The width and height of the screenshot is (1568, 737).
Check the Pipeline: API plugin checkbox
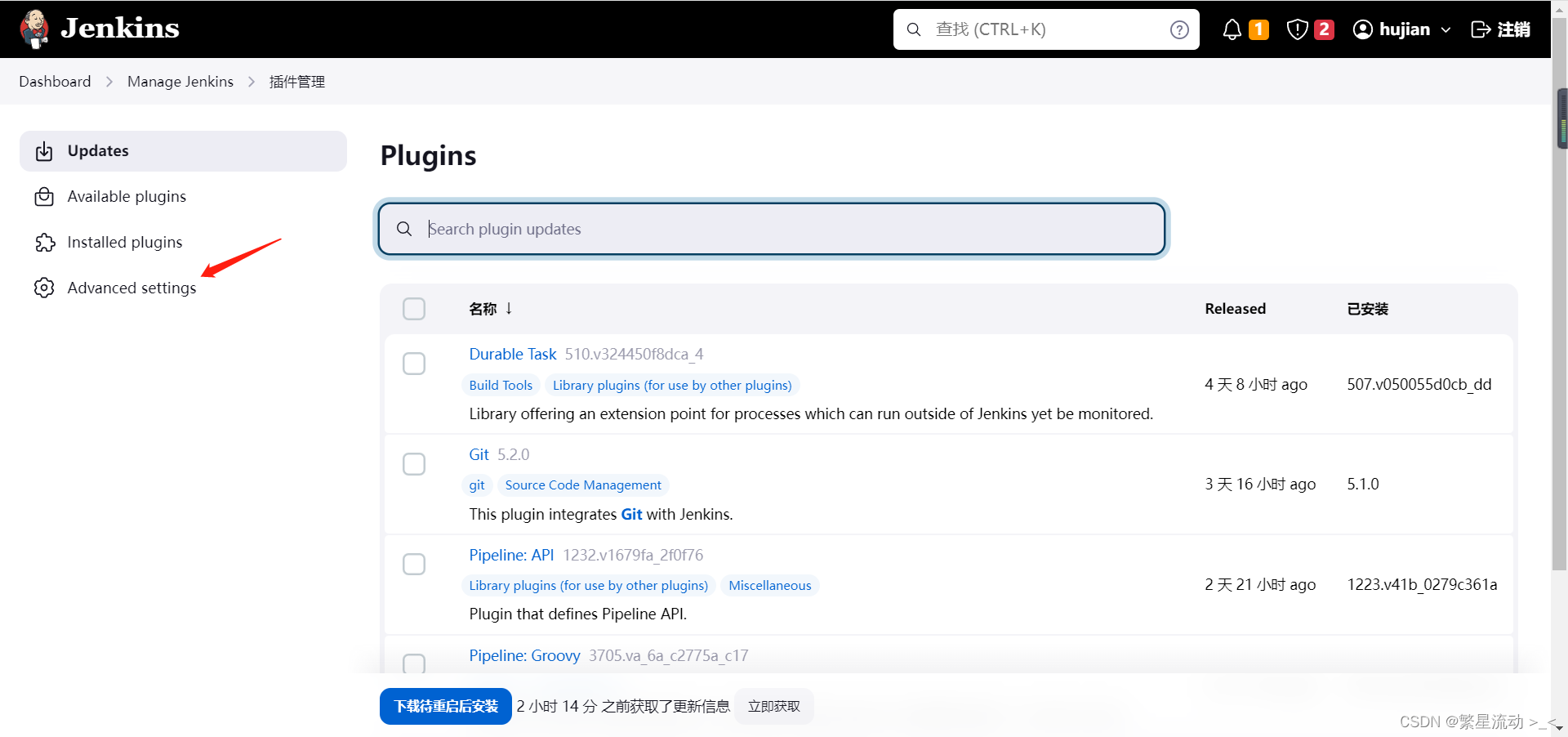point(414,565)
